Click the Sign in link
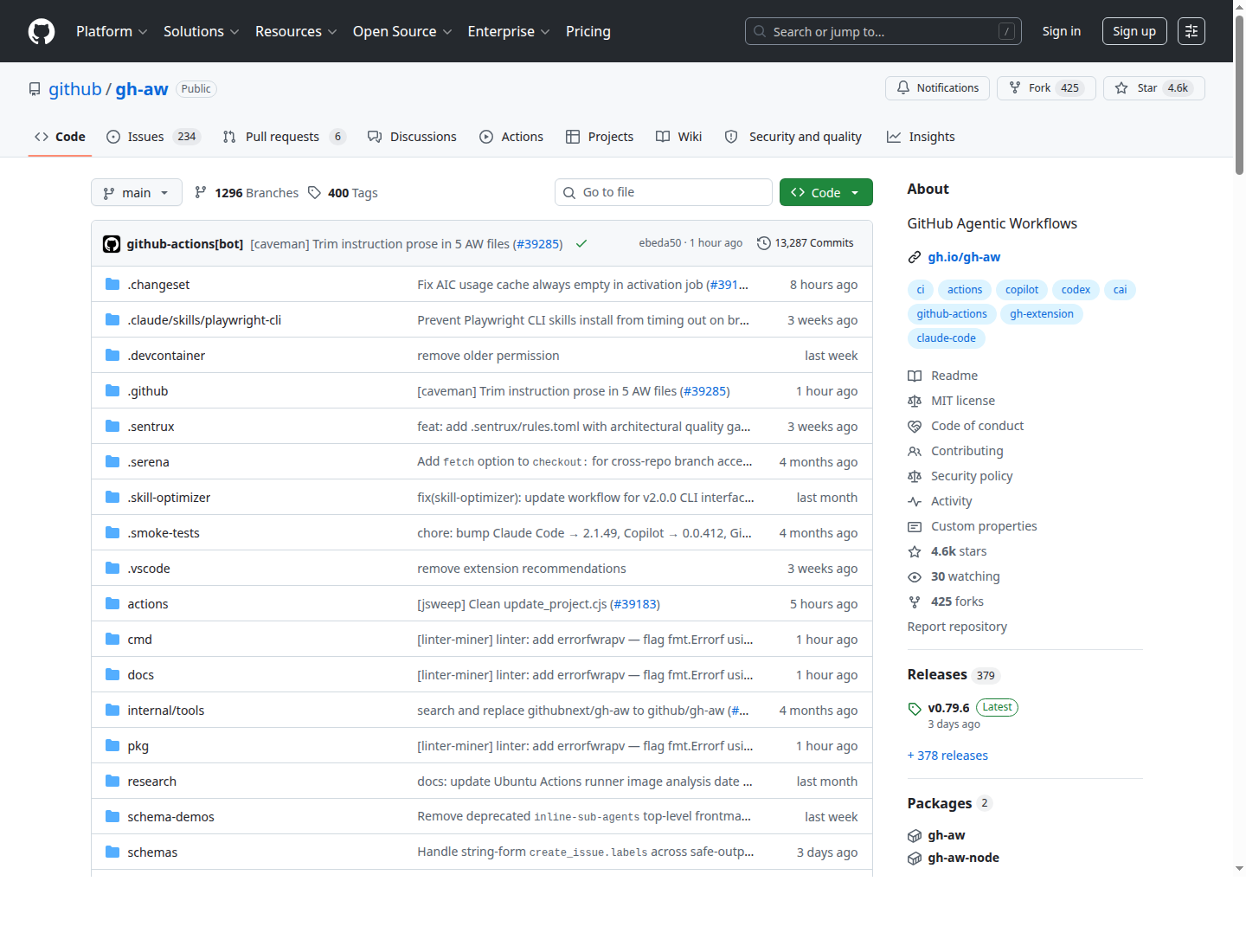Image resolution: width=1246 pixels, height=952 pixels. (x=1062, y=31)
